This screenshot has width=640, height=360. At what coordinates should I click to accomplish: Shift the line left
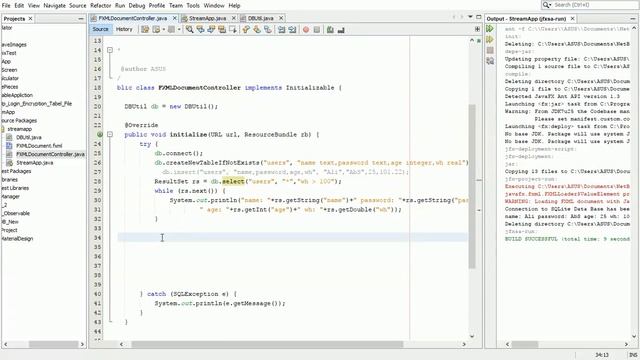coord(282,29)
